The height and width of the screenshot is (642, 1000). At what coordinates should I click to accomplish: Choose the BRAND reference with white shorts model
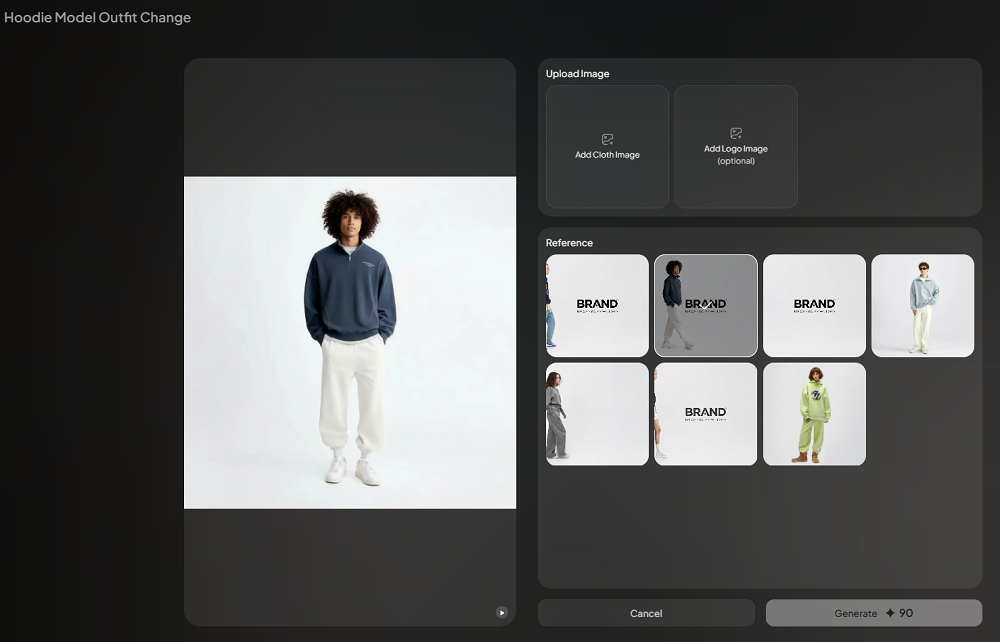[x=705, y=414]
